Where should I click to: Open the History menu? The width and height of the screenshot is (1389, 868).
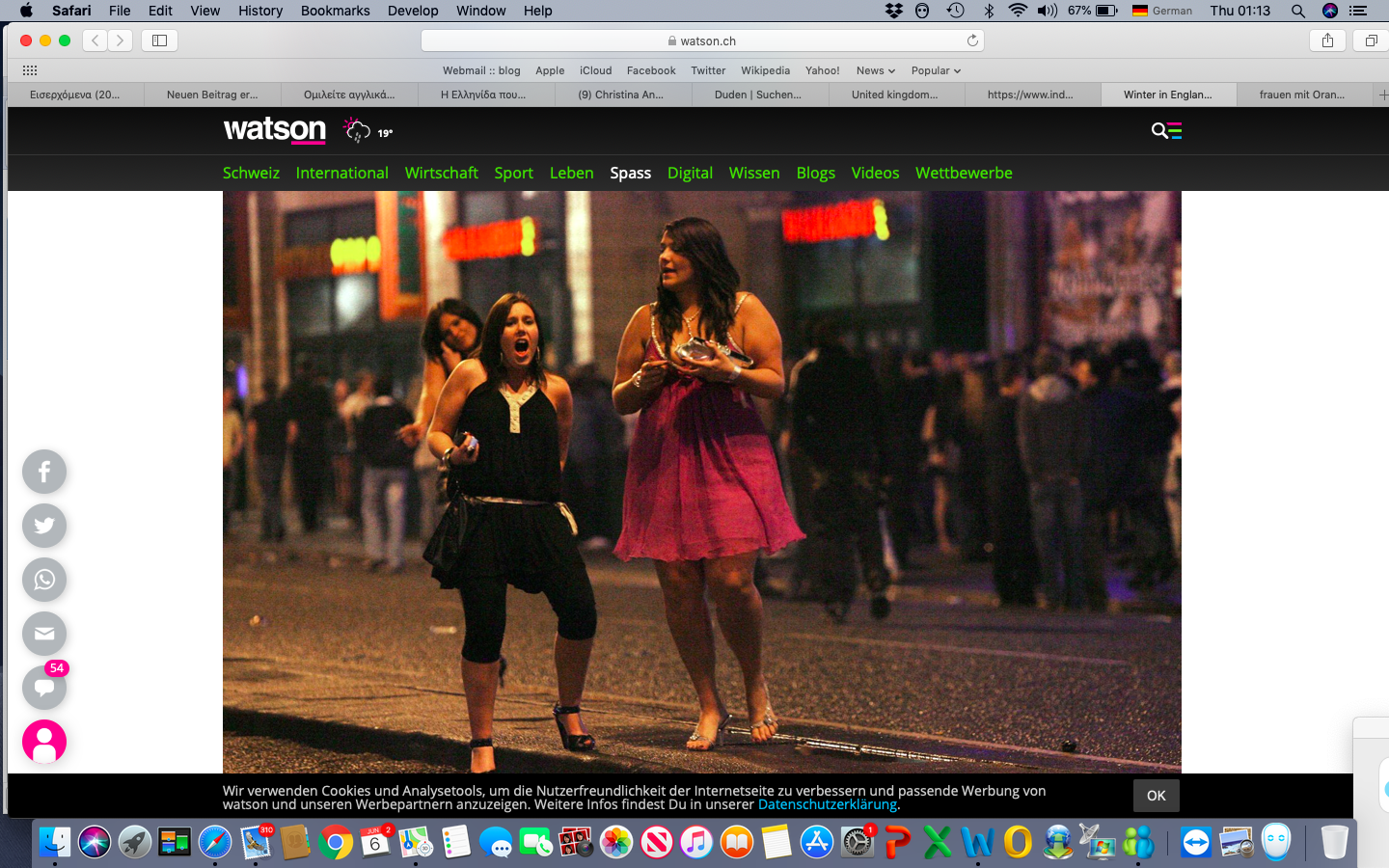point(260,11)
